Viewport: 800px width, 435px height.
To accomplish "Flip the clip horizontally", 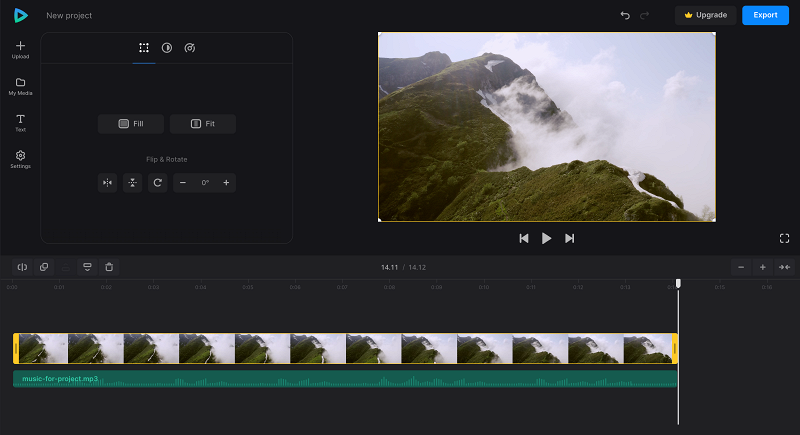I will (108, 183).
